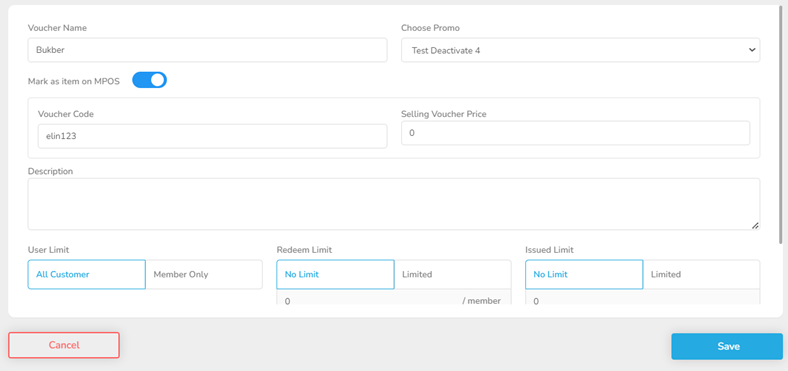Focus the Selling Voucher Price field

coord(575,133)
